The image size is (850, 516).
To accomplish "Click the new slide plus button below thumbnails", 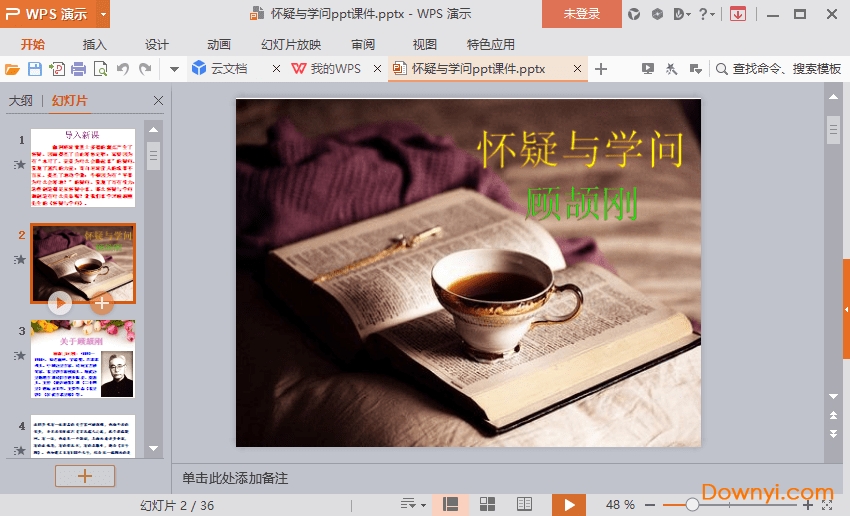I will 85,476.
